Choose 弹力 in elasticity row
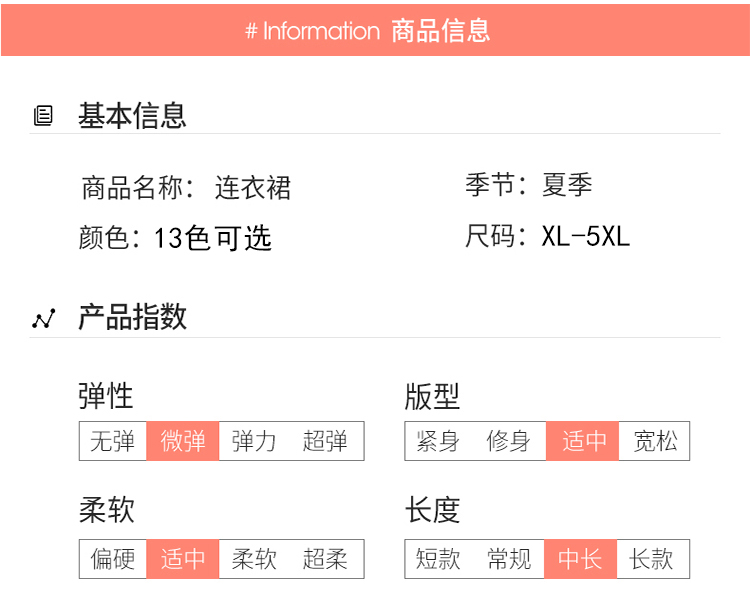The width and height of the screenshot is (750, 615). pyautogui.click(x=254, y=441)
